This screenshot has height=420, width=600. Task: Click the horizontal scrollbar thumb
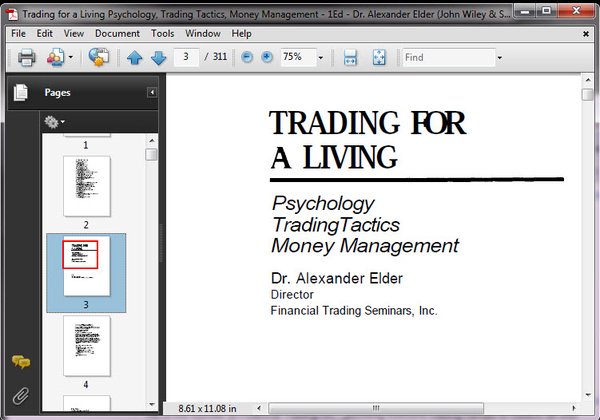[x=376, y=408]
